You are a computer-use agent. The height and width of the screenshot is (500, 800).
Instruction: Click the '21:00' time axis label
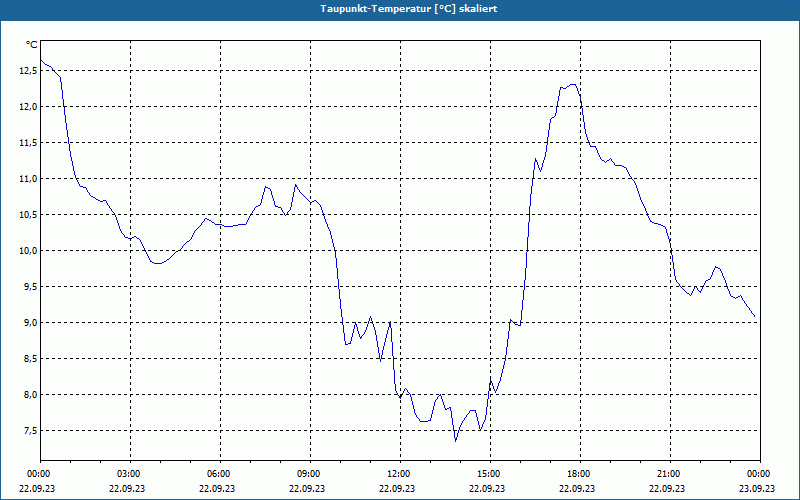pos(670,474)
